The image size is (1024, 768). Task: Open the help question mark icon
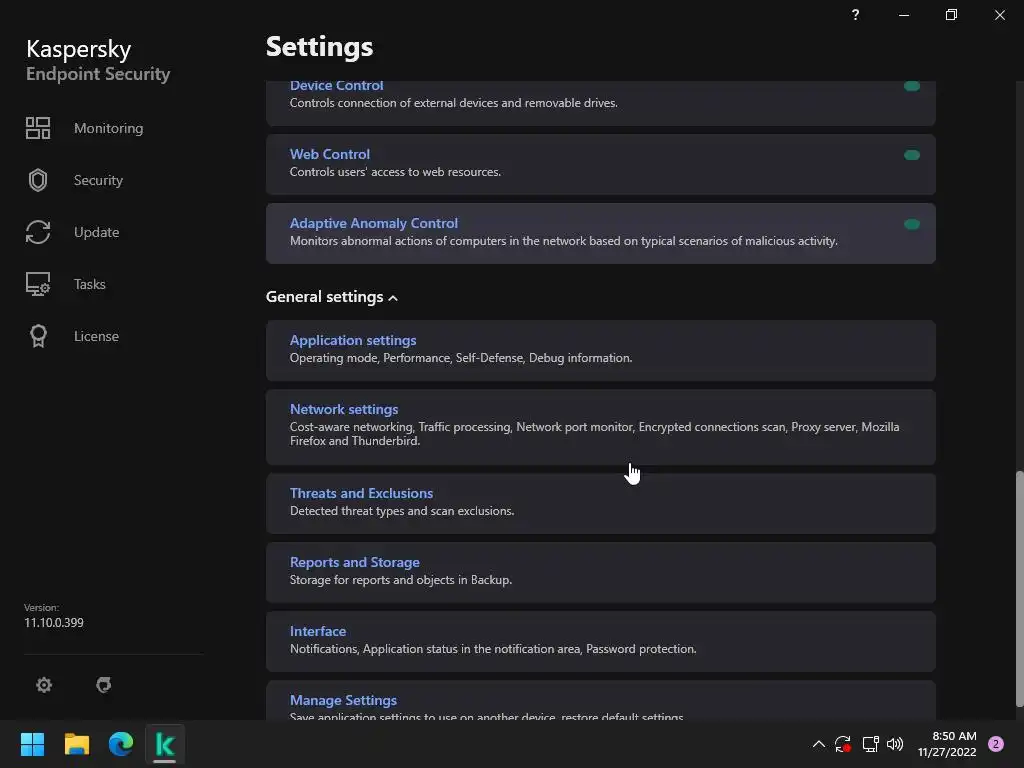(856, 14)
